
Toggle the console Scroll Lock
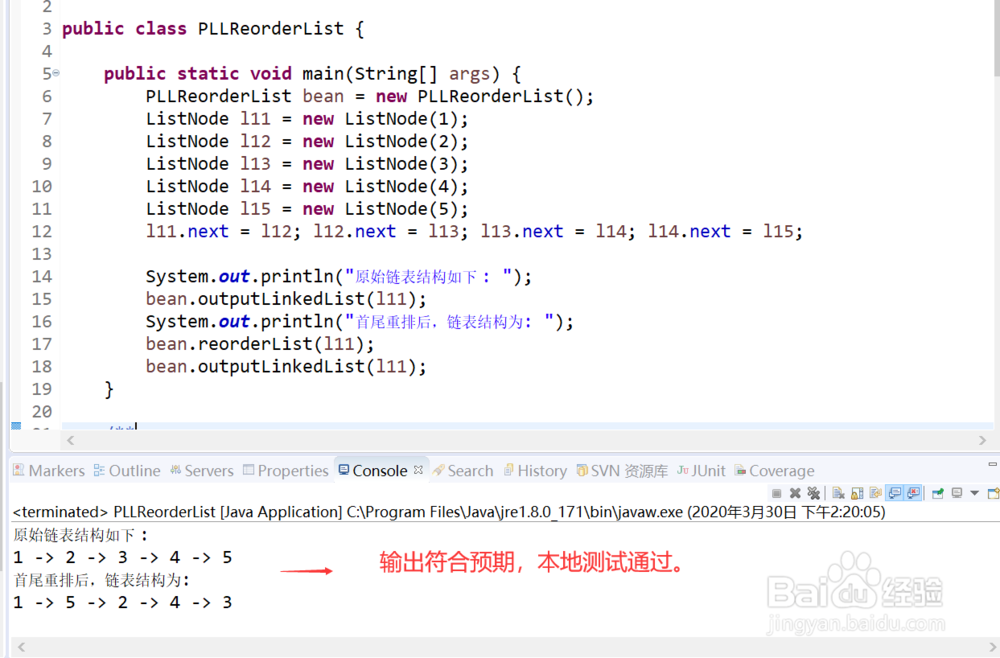click(857, 493)
